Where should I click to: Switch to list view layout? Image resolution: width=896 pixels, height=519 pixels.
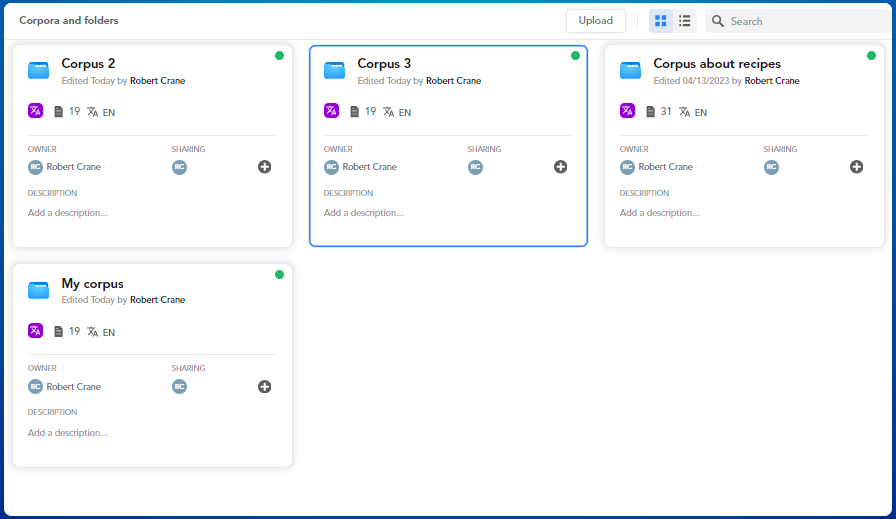[x=685, y=21]
